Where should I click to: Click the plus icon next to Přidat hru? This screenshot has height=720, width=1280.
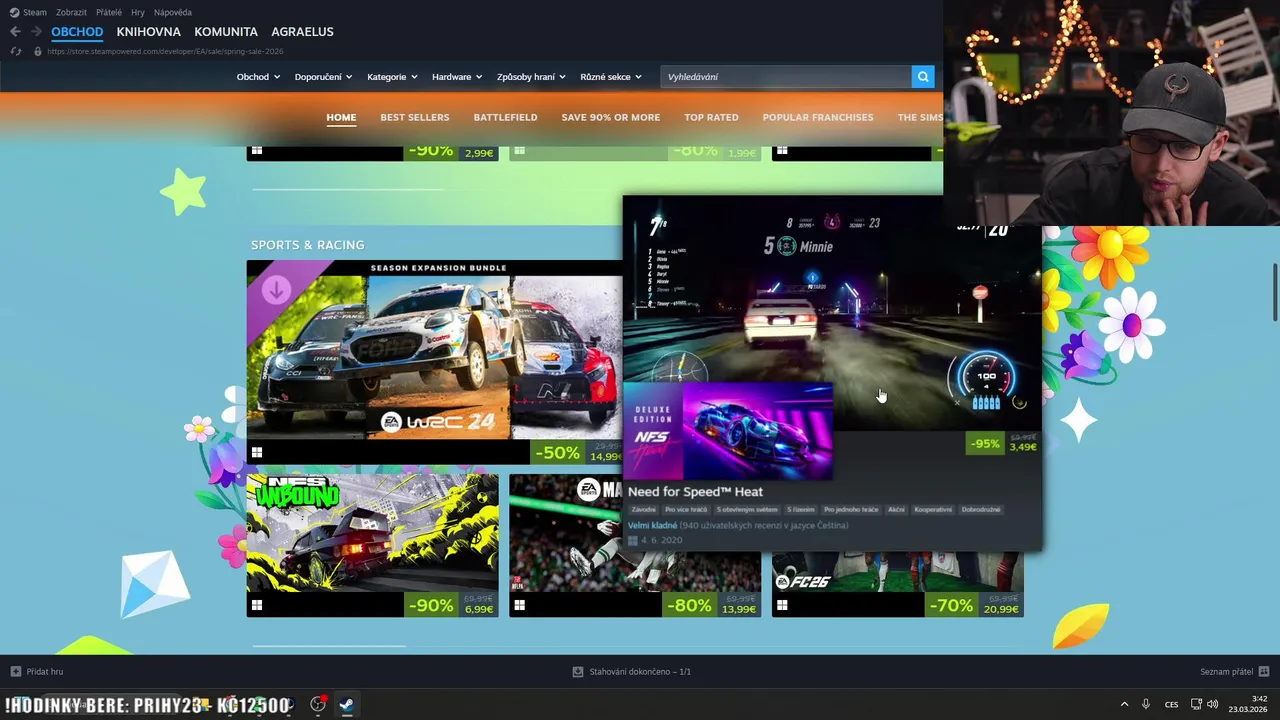tap(15, 672)
